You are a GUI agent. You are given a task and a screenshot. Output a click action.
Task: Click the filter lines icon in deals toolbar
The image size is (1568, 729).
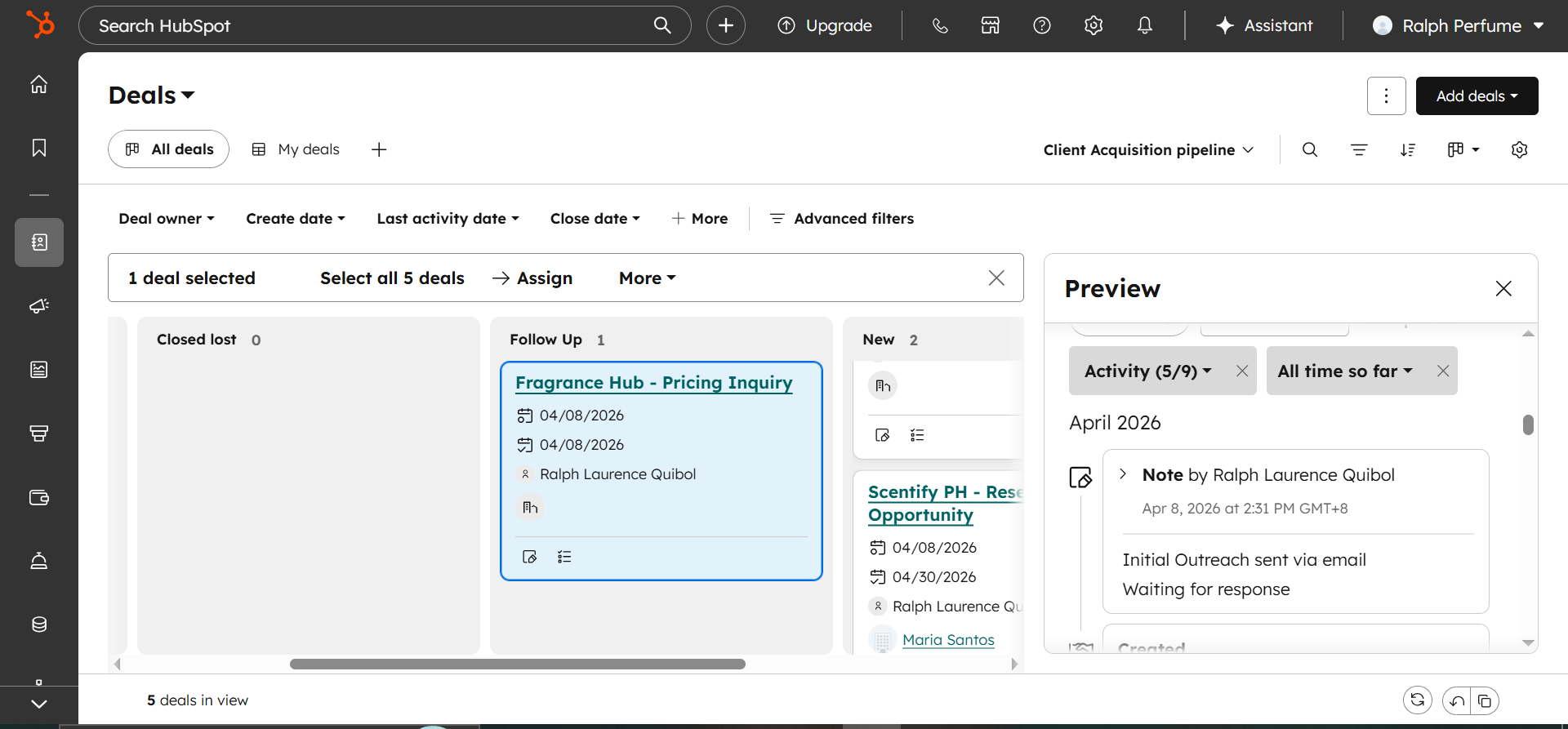[x=1359, y=149]
